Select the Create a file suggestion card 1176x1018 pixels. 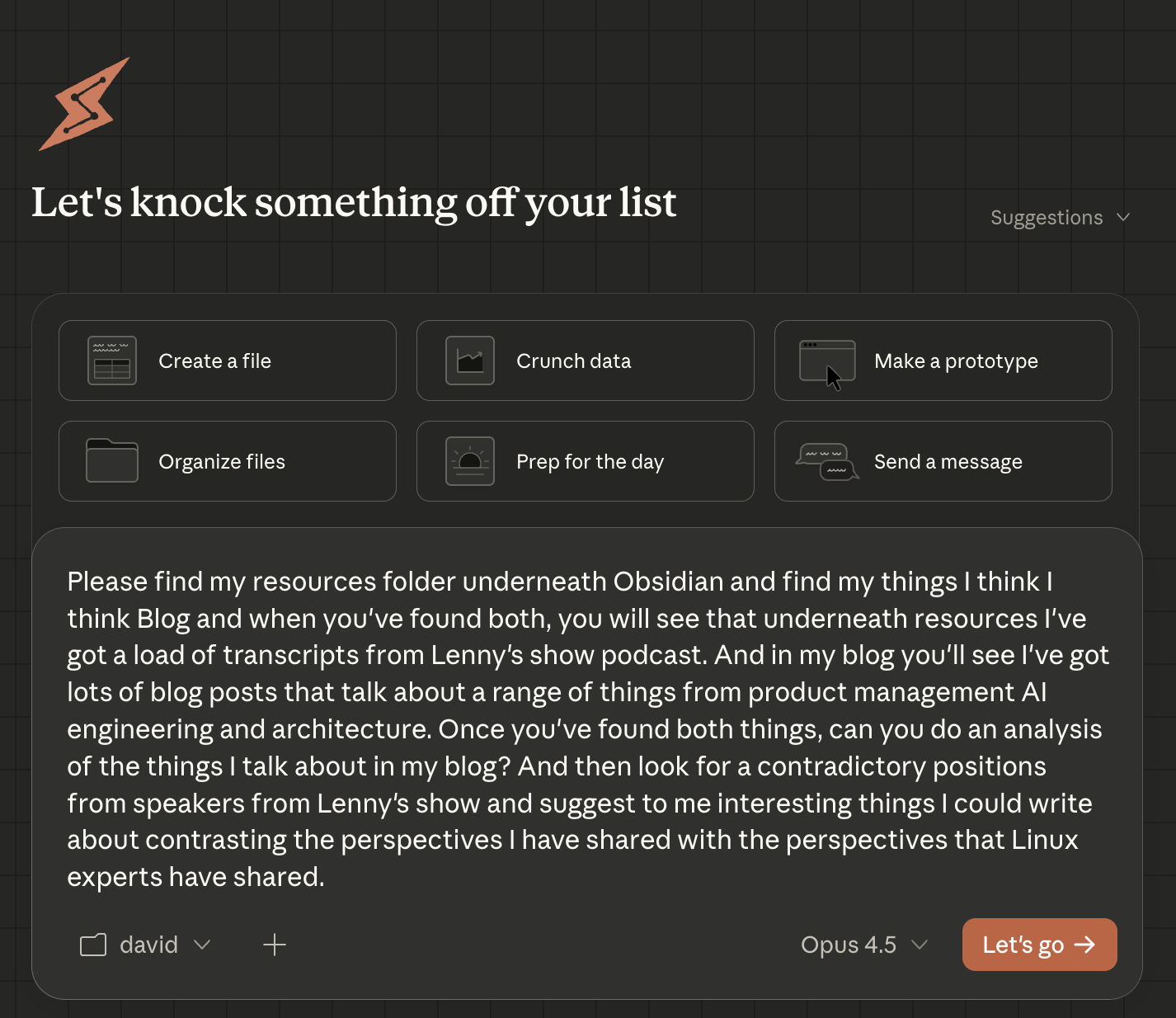pyautogui.click(x=228, y=361)
